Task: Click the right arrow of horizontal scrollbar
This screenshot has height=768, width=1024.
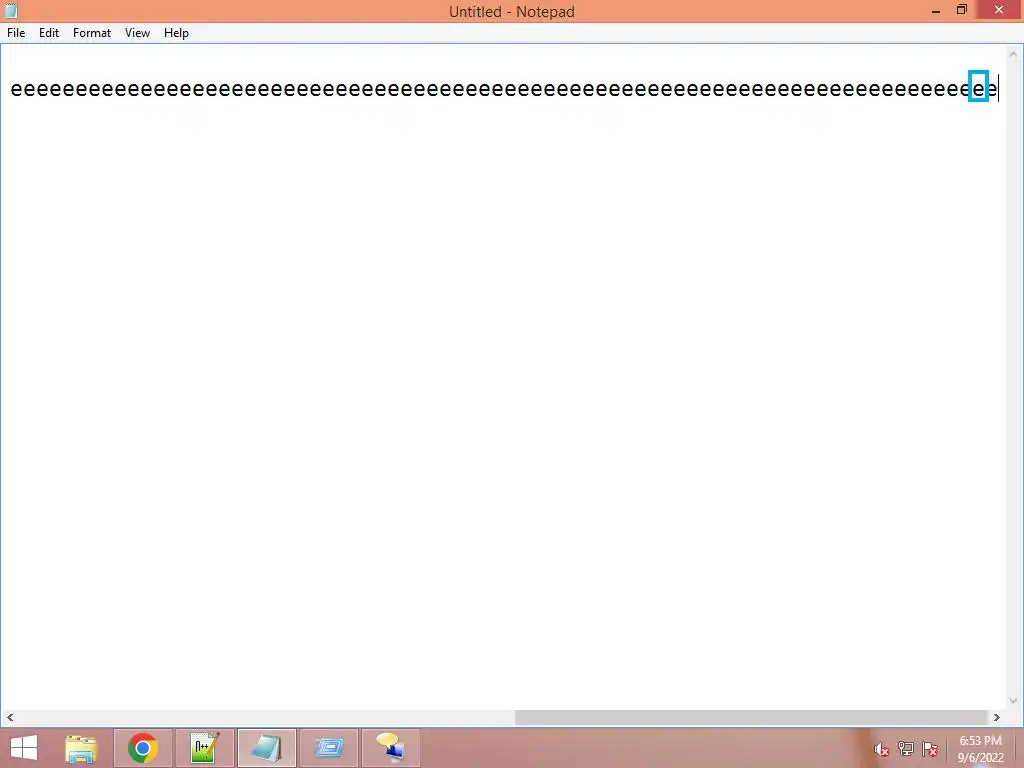Action: pos(997,718)
